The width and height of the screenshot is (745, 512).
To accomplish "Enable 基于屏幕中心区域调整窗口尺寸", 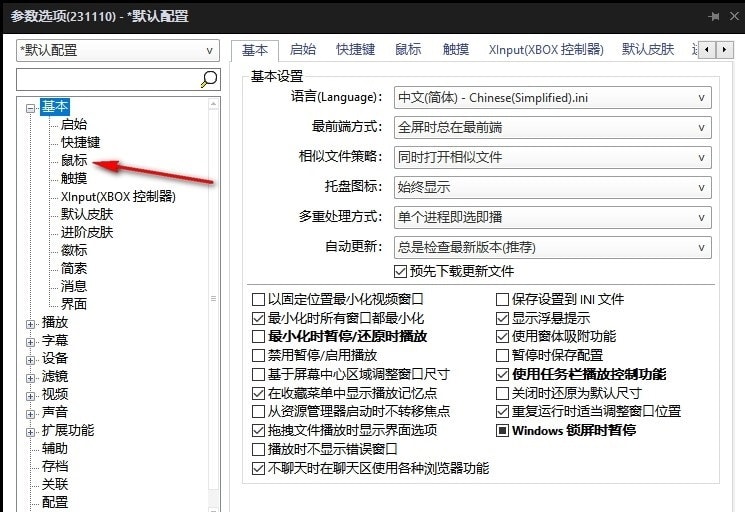I will [x=258, y=375].
